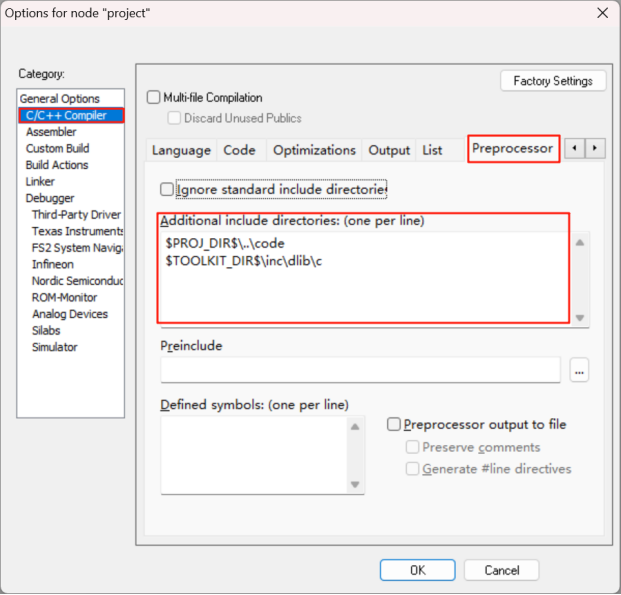
Task: Select Simulator entry
Action: tap(55, 347)
